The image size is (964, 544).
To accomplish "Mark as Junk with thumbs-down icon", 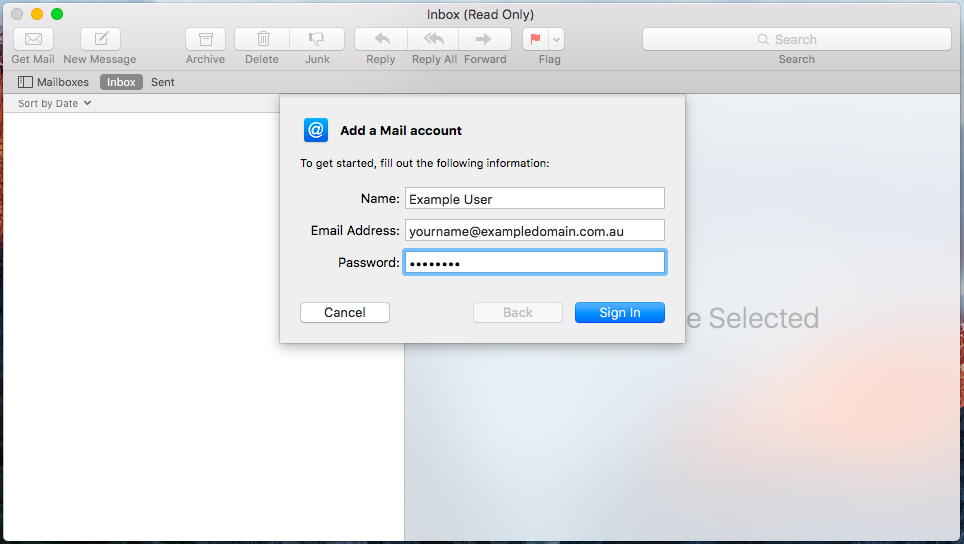I will click(x=317, y=39).
